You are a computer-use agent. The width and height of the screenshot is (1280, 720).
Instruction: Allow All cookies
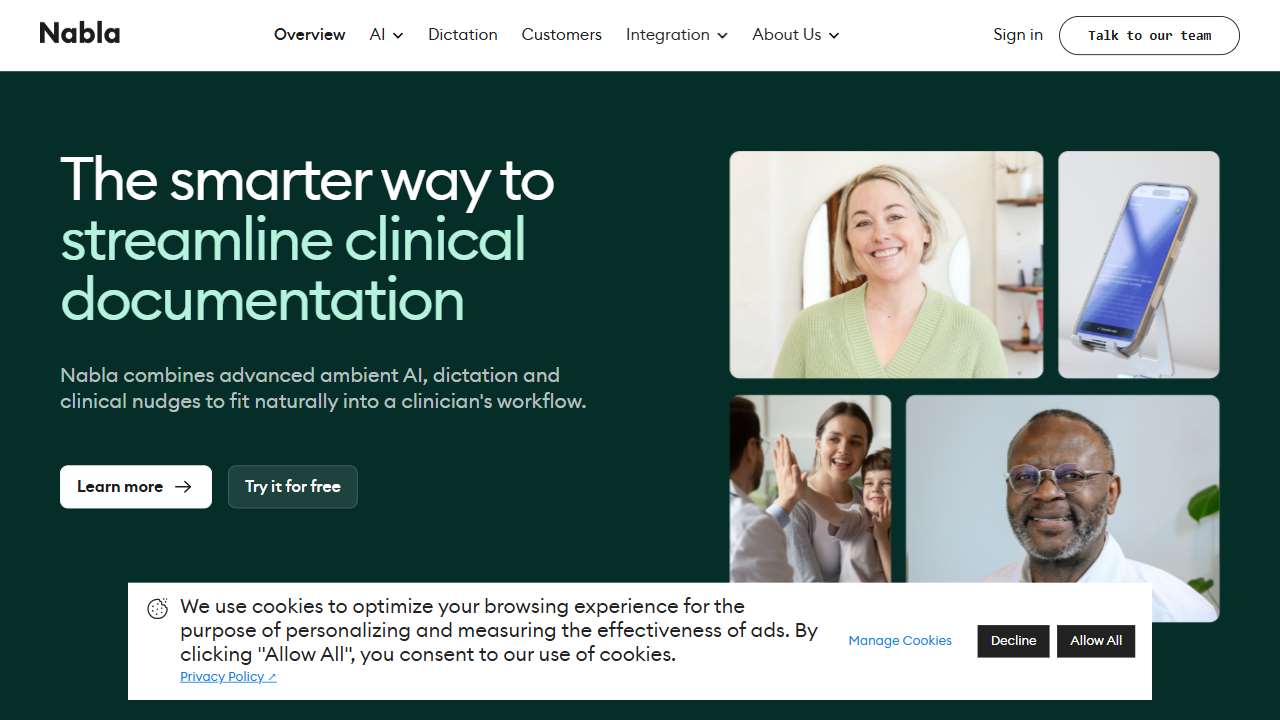pyautogui.click(x=1096, y=641)
